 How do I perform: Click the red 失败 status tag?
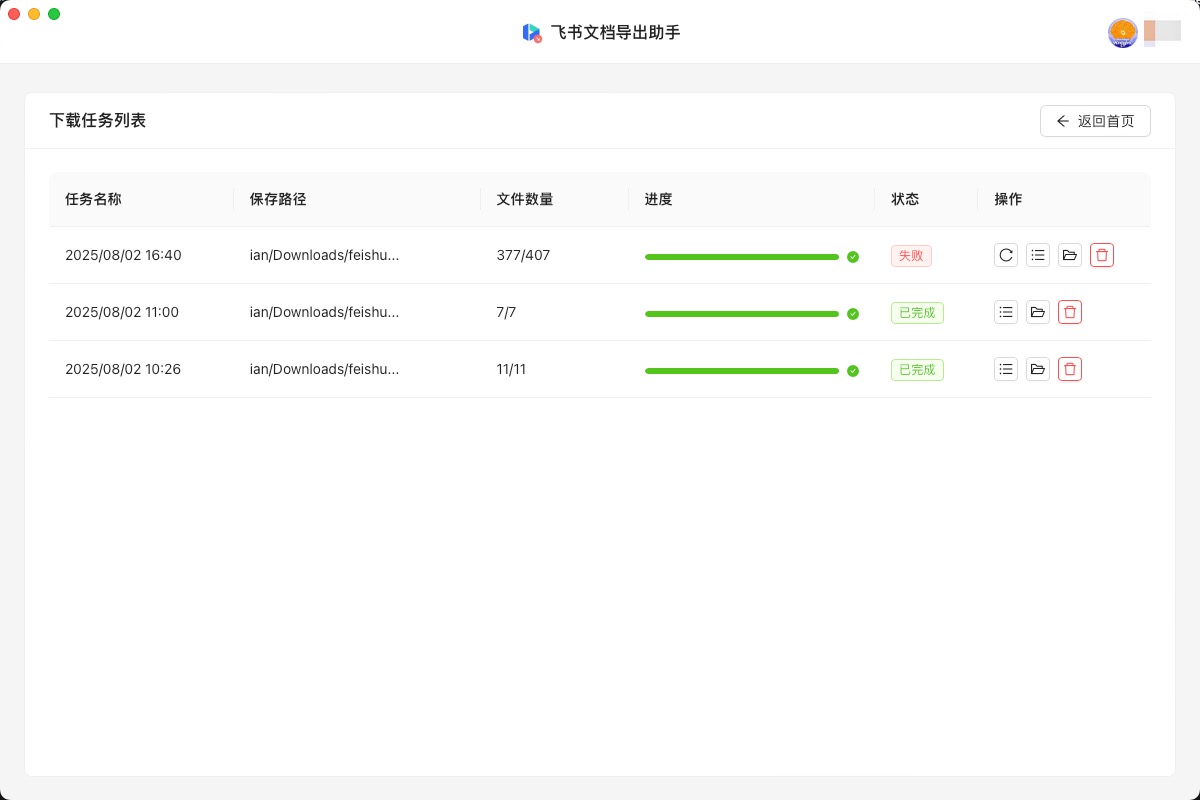(x=911, y=256)
